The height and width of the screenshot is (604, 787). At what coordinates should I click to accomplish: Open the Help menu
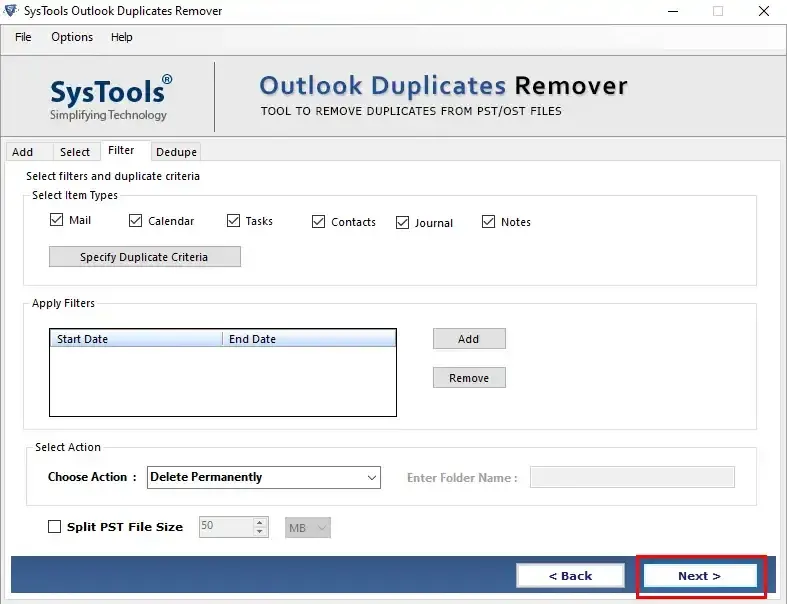coord(121,37)
